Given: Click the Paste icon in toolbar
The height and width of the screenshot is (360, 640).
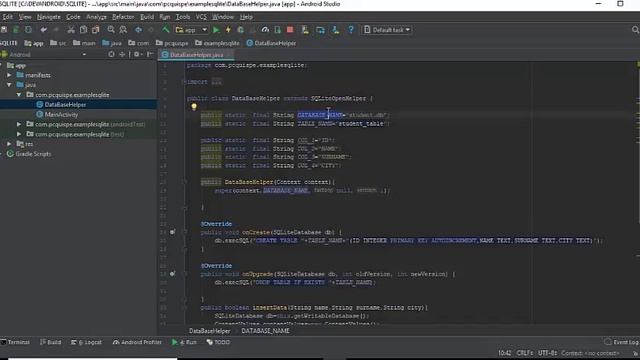Looking at the screenshot, I should 96,30.
